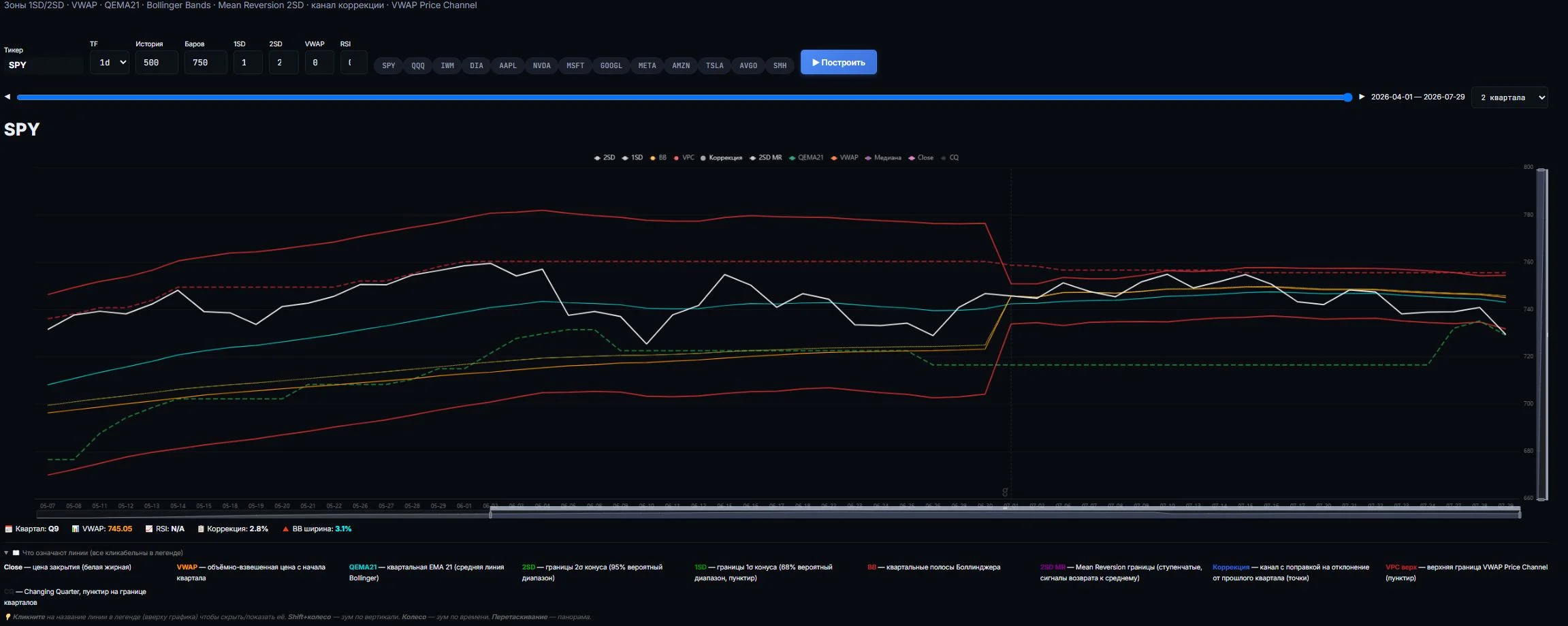Select the NVDA ticker chip
The image size is (1568, 626).
point(541,65)
